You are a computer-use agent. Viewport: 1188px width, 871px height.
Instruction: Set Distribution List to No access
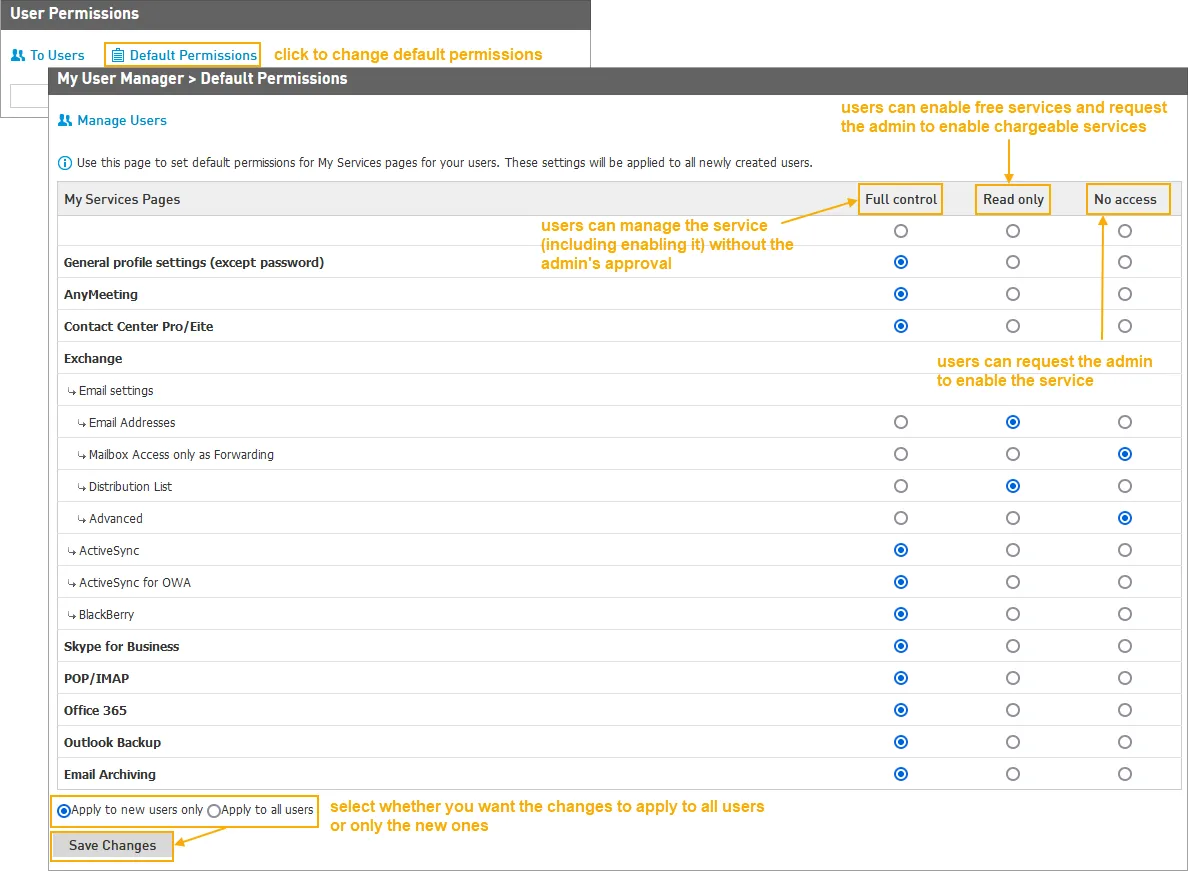click(1124, 485)
